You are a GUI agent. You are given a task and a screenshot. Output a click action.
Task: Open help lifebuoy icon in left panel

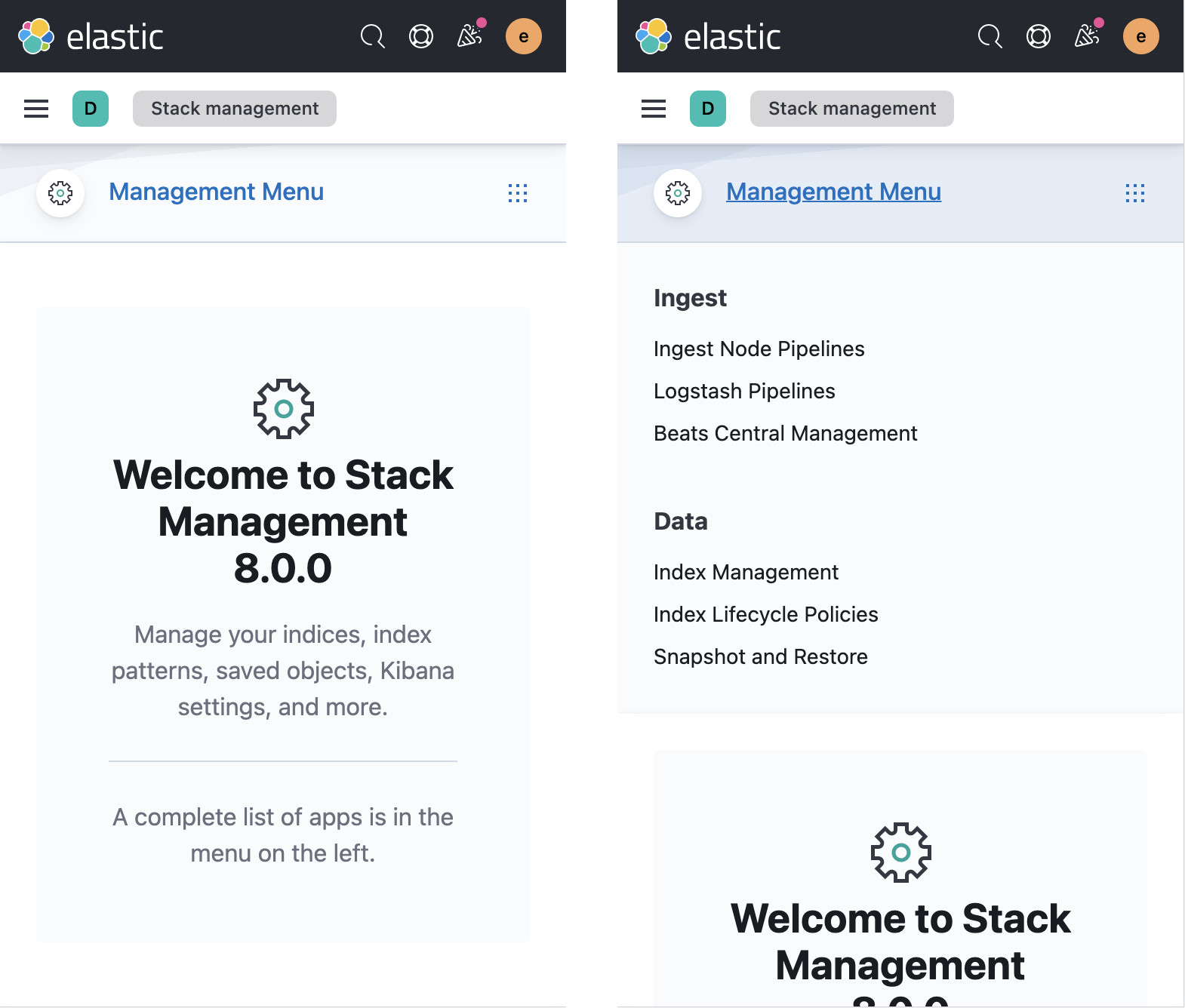pyautogui.click(x=421, y=36)
